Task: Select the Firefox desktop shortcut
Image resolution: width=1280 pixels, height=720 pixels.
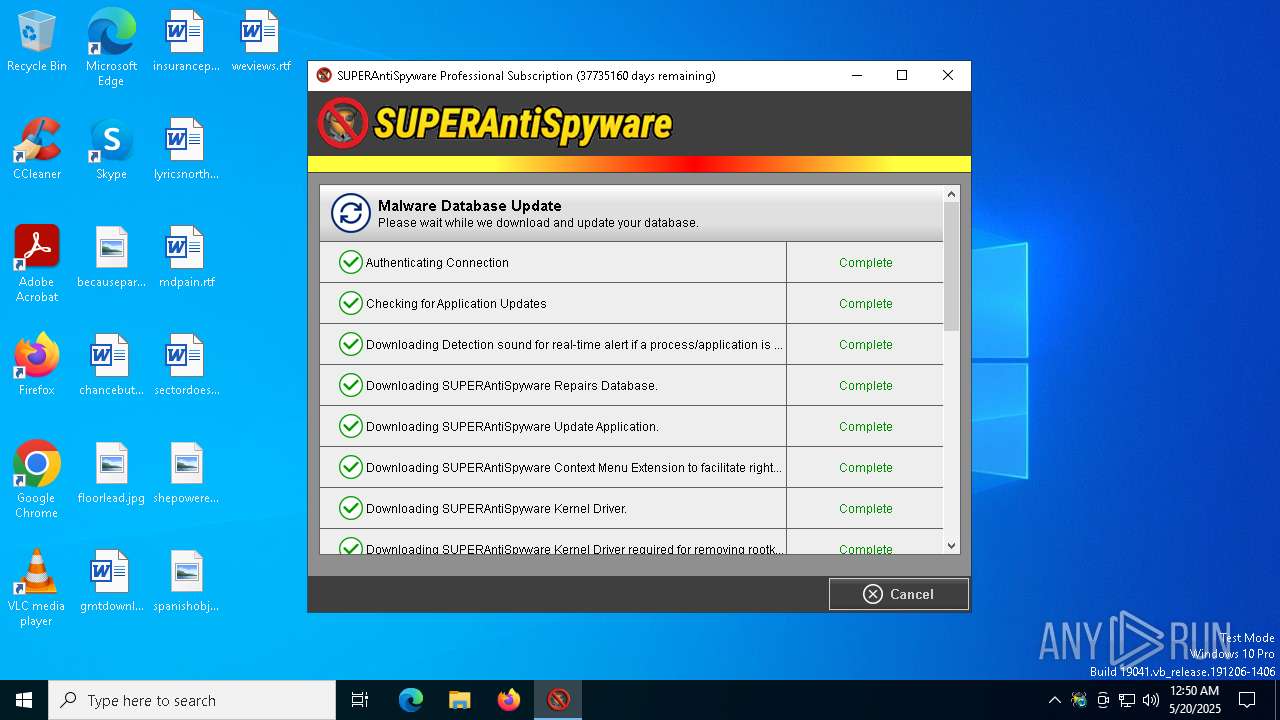Action: pyautogui.click(x=37, y=365)
